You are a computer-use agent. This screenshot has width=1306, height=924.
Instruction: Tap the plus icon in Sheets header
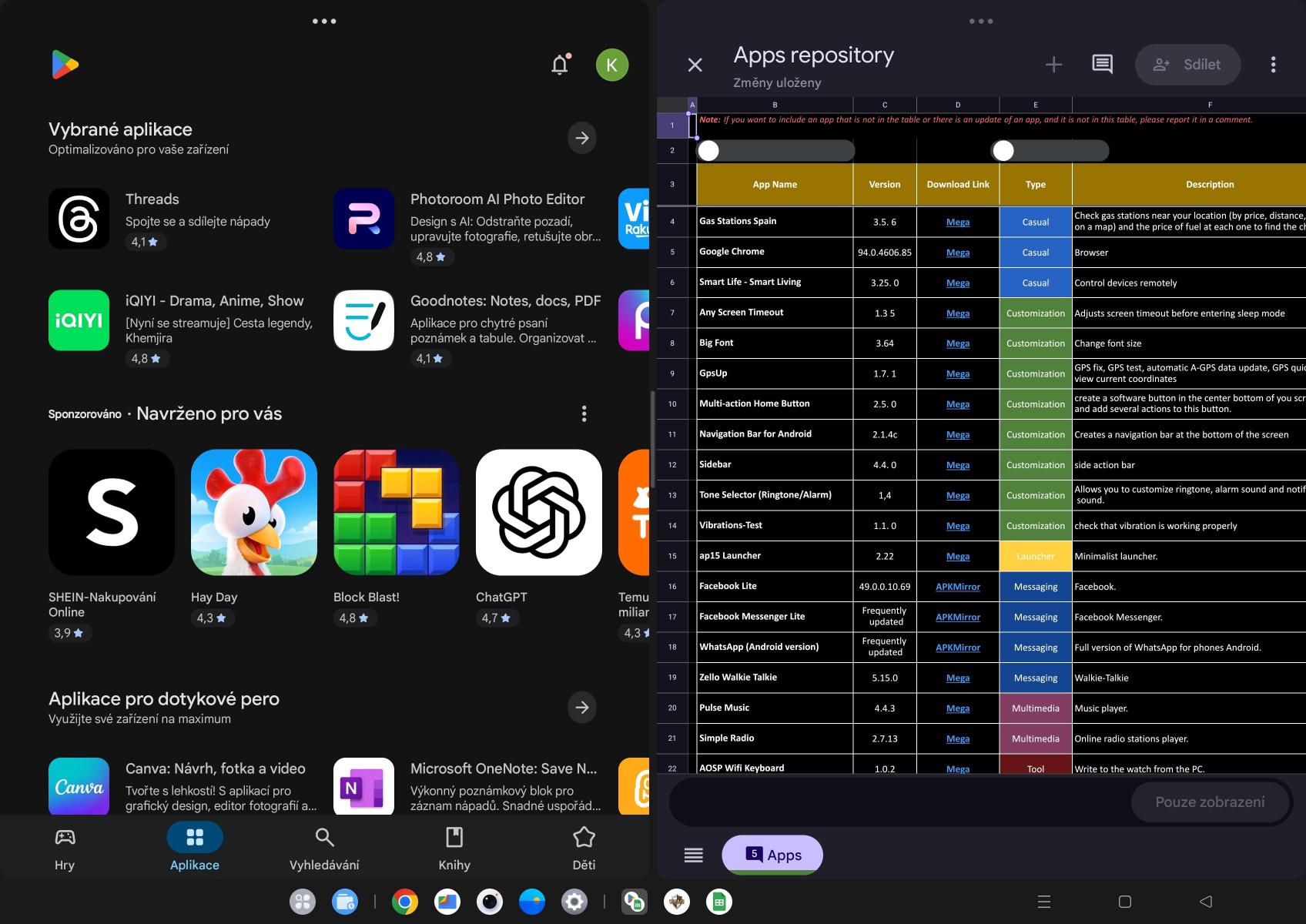tap(1053, 65)
